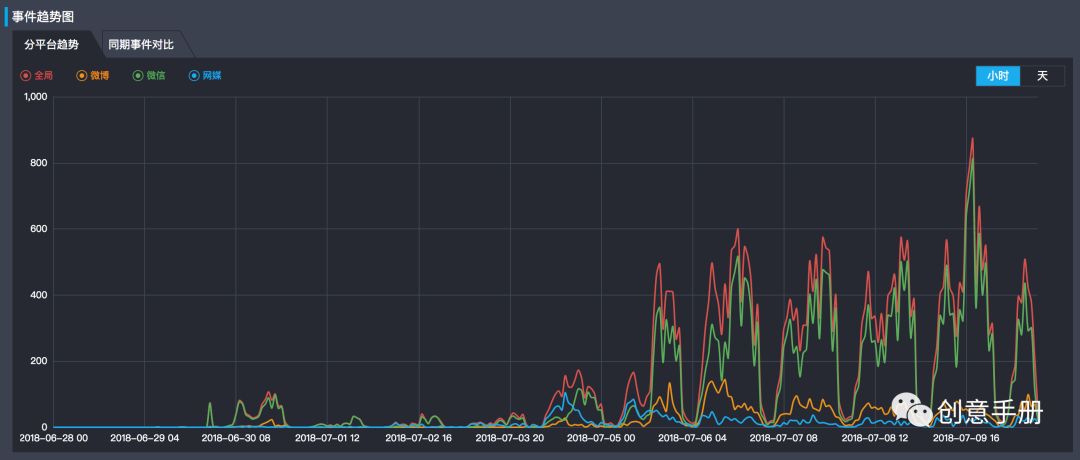1080x460 pixels.
Task: Select the 小时 granularity button
Action: 998,76
